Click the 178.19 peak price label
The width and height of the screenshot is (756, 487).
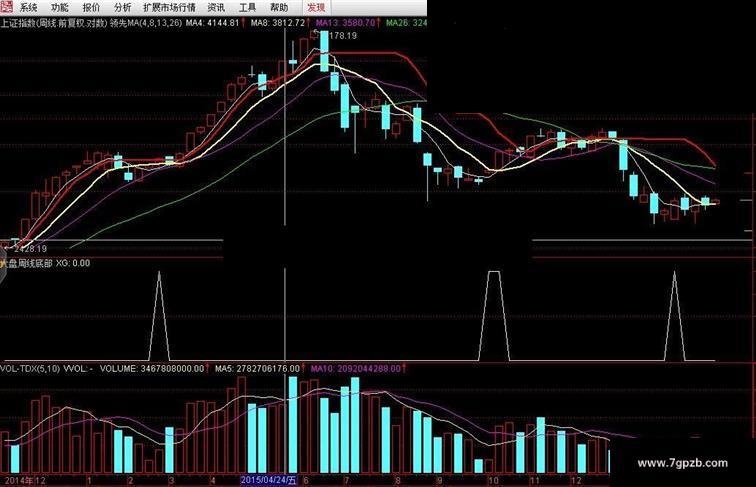[x=342, y=36]
